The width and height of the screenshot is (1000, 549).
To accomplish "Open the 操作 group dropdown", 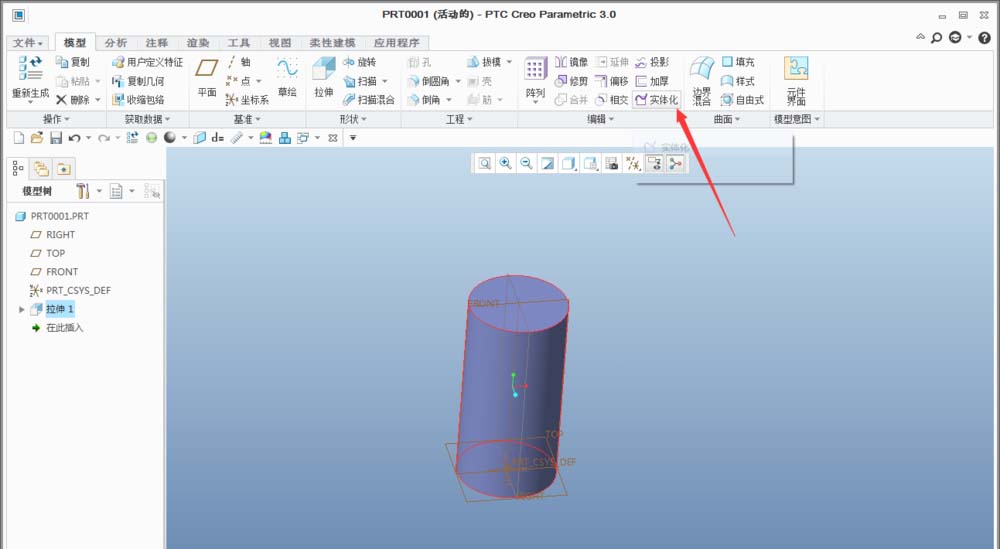I will click(55, 119).
